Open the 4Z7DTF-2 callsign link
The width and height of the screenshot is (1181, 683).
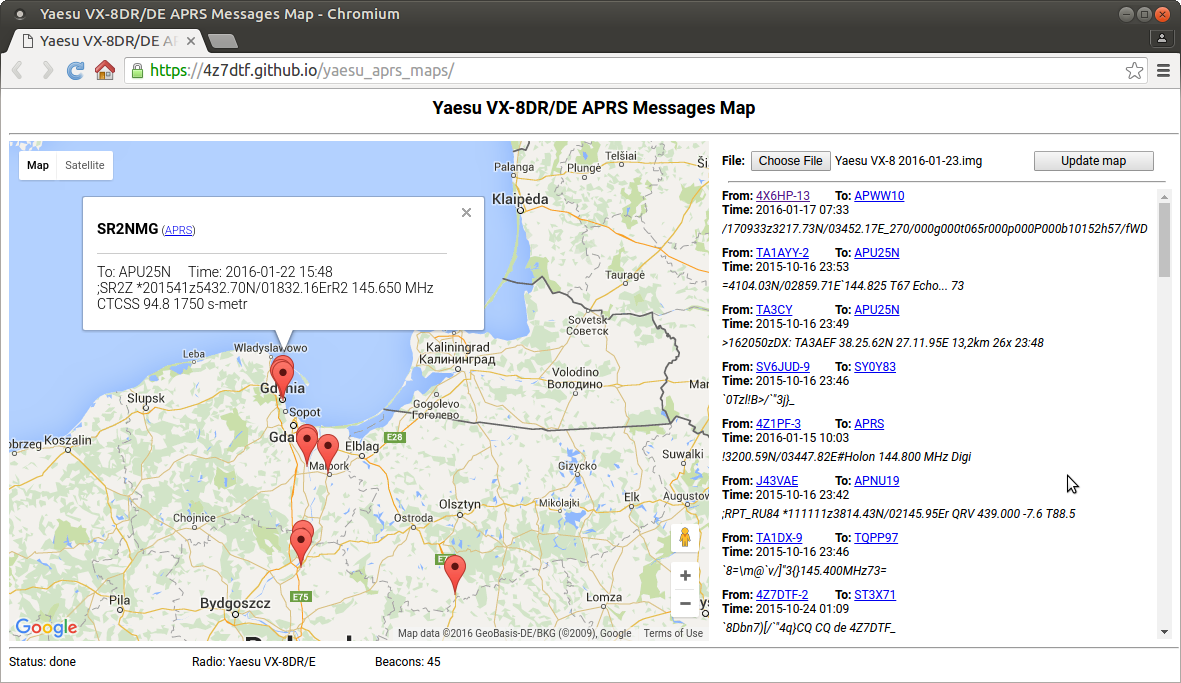[782, 595]
